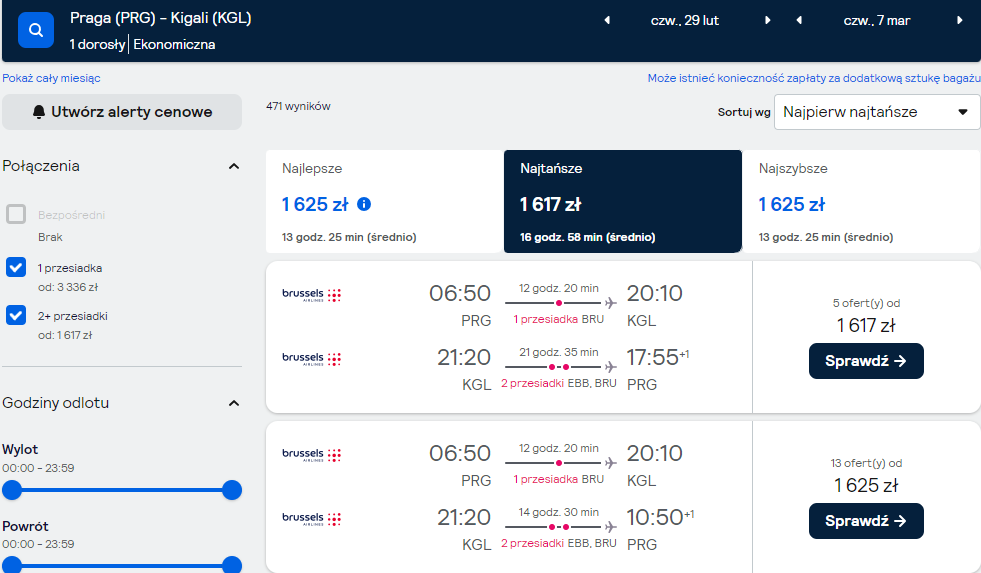Click the right handle of Wylot time slider
The width and height of the screenshot is (981, 573).
(231, 490)
